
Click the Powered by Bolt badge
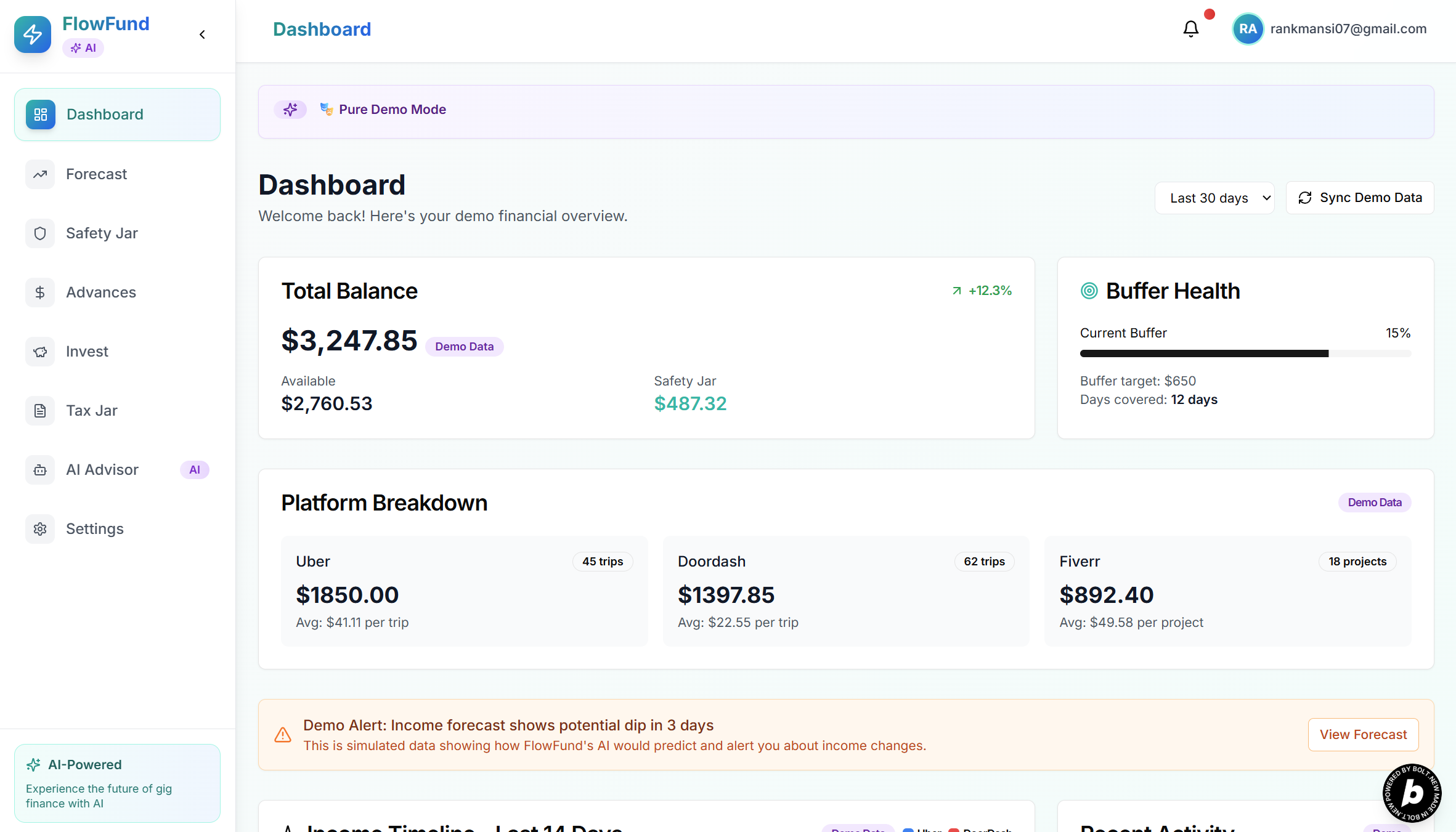1412,793
